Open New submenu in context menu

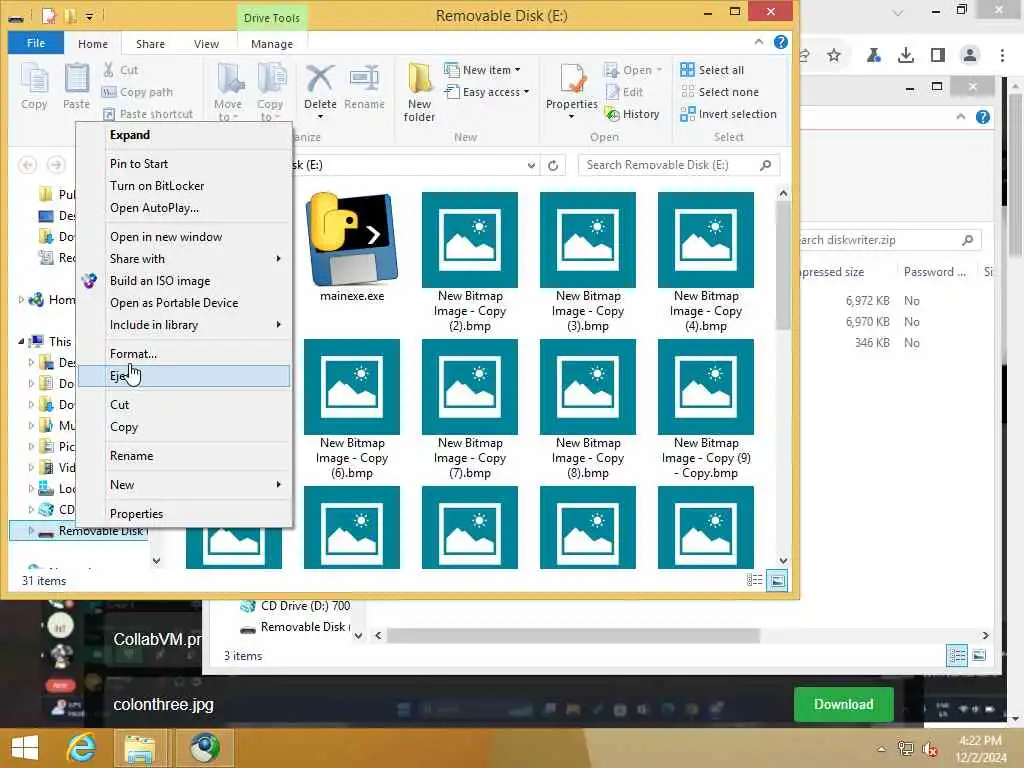184,485
